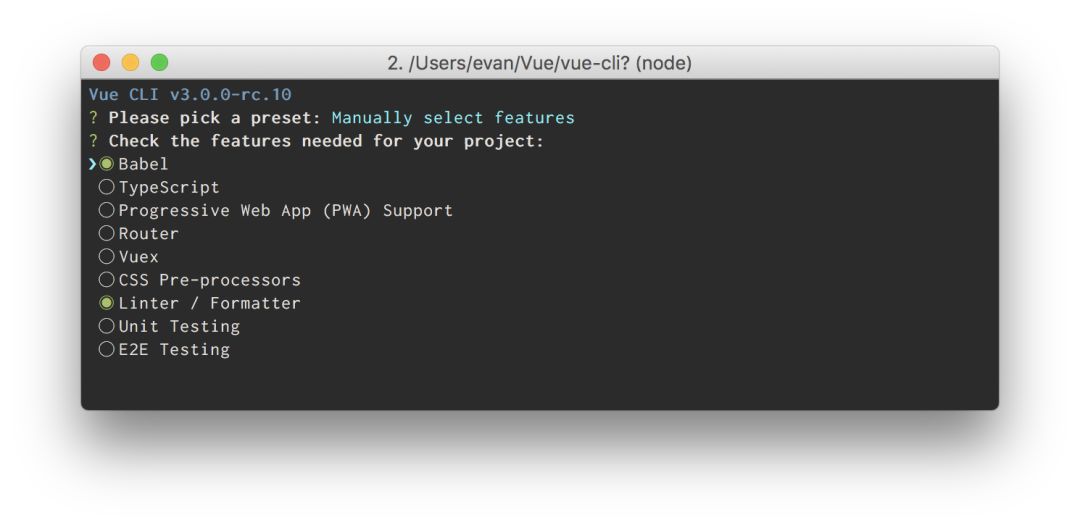The width and height of the screenshot is (1080, 526).
Task: Toggle the Vuex option circle
Action: click(x=107, y=256)
